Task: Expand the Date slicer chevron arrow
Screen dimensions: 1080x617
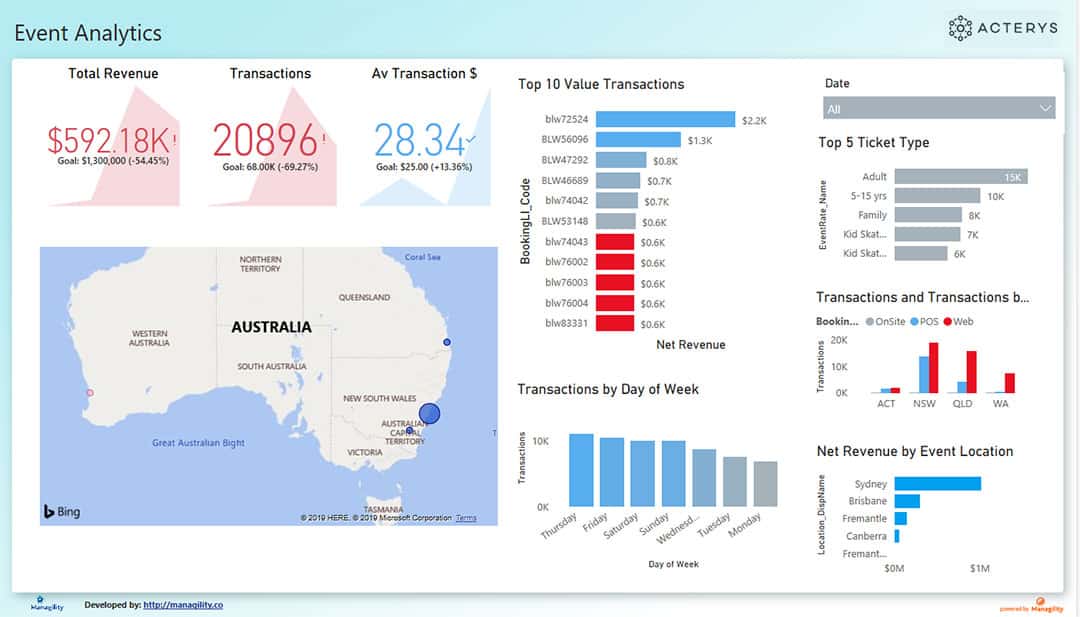Action: click(1046, 108)
